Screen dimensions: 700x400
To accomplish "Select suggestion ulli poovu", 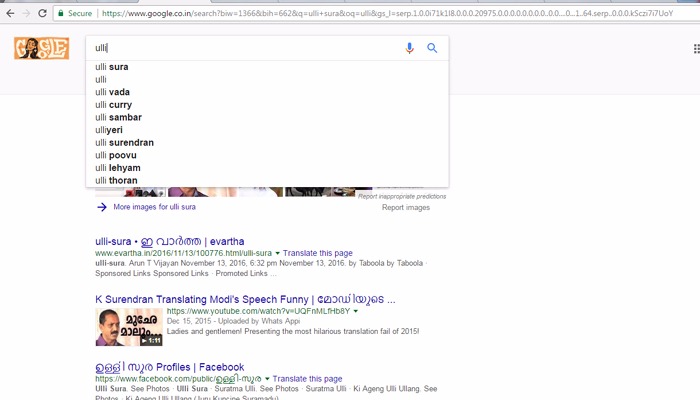I will pyautogui.click(x=267, y=155).
